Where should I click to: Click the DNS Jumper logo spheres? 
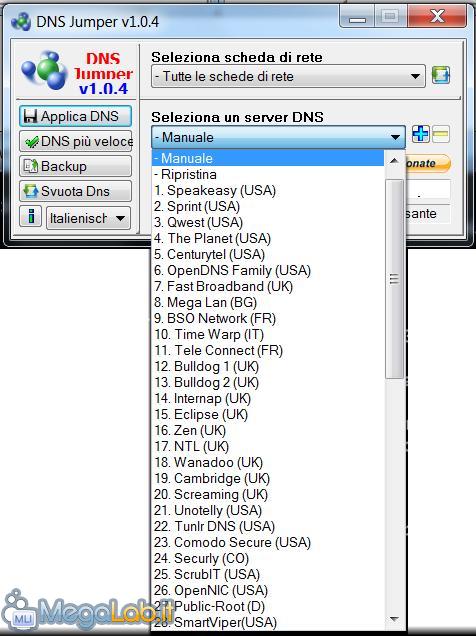44,71
